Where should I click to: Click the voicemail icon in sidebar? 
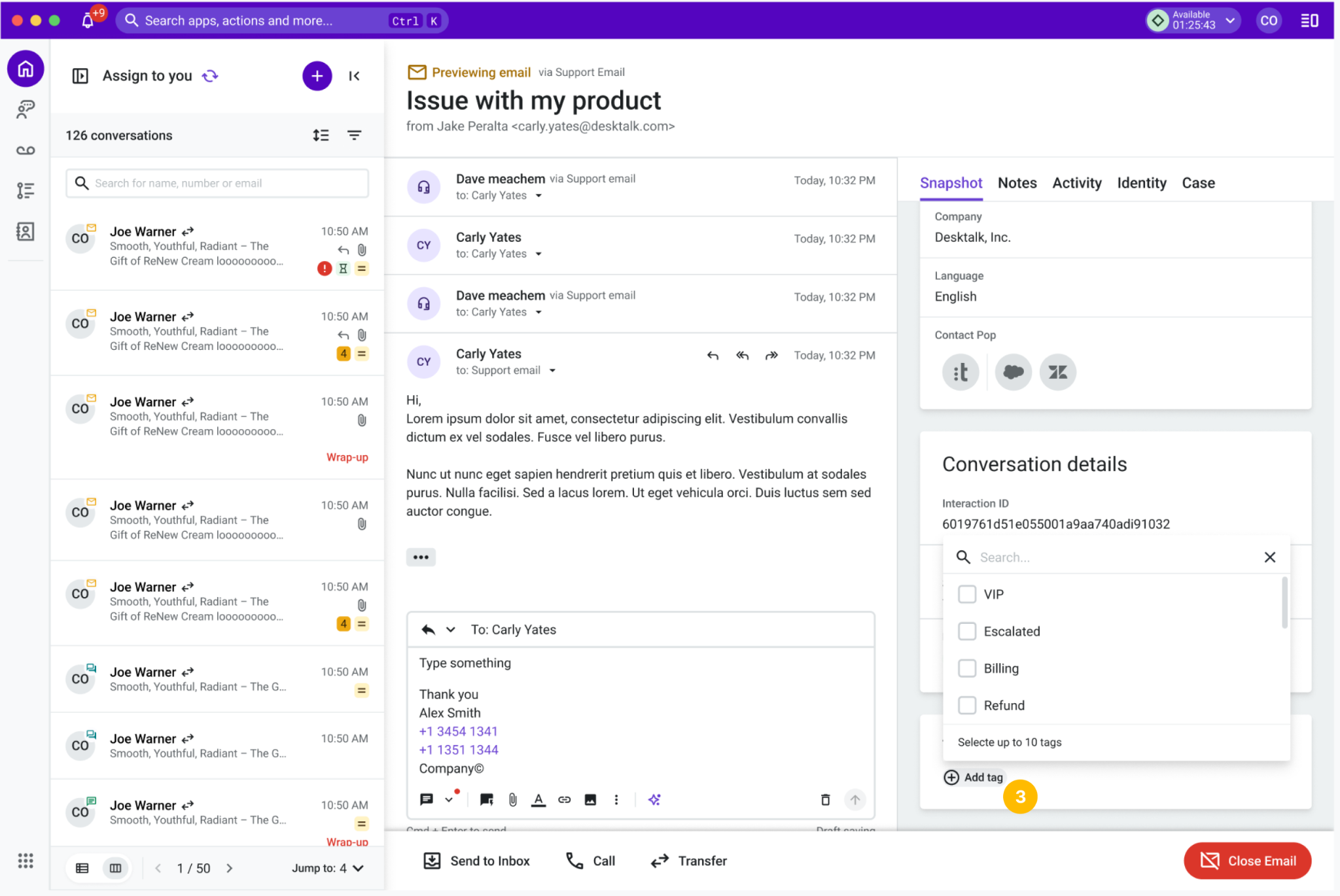(26, 150)
